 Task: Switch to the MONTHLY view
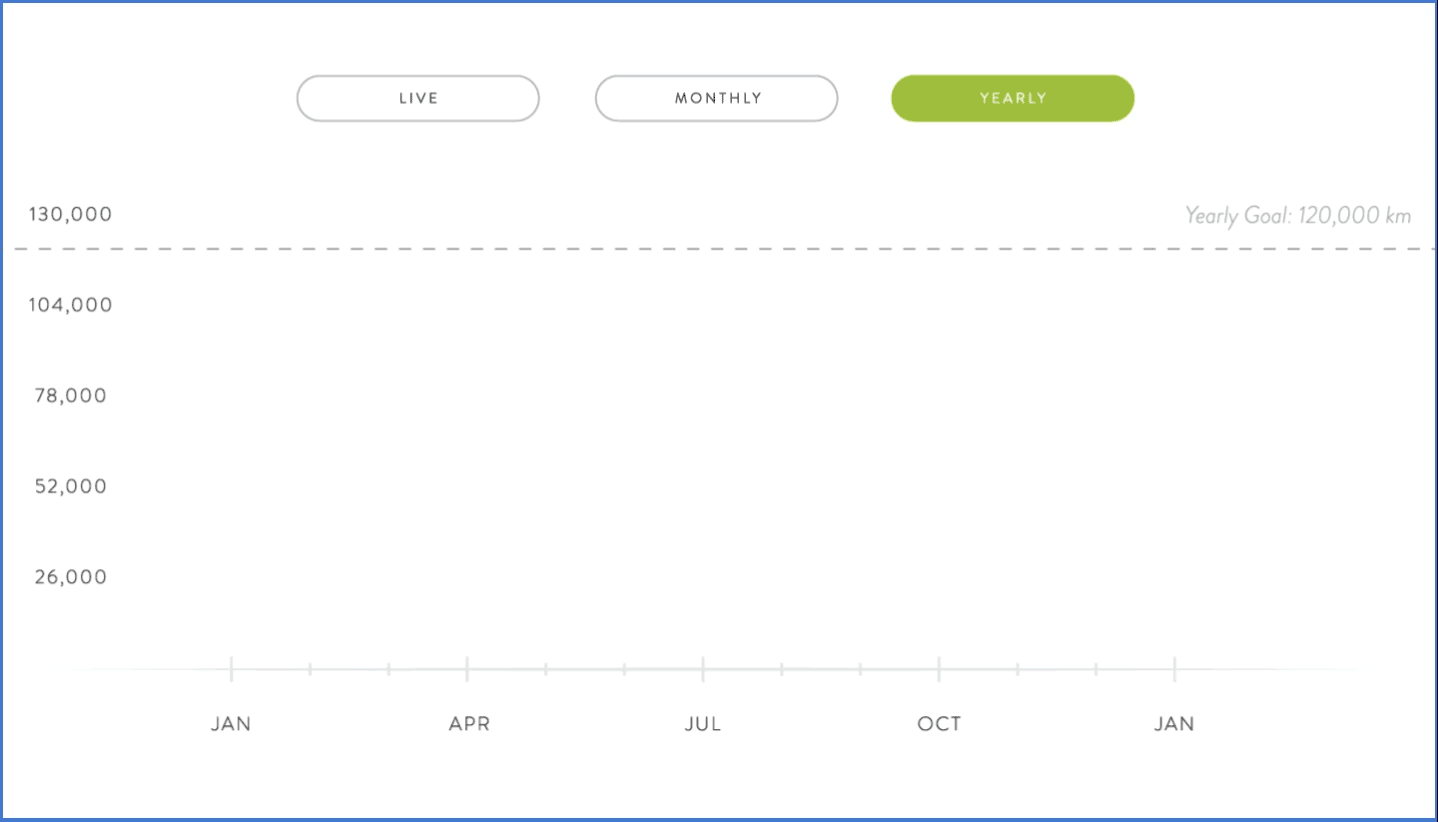(717, 98)
